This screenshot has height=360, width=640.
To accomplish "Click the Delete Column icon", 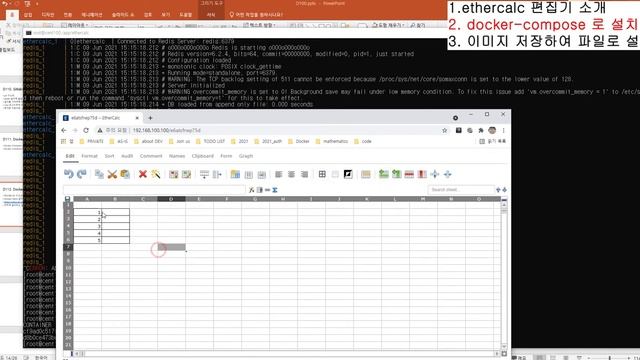I will click(x=422, y=174).
